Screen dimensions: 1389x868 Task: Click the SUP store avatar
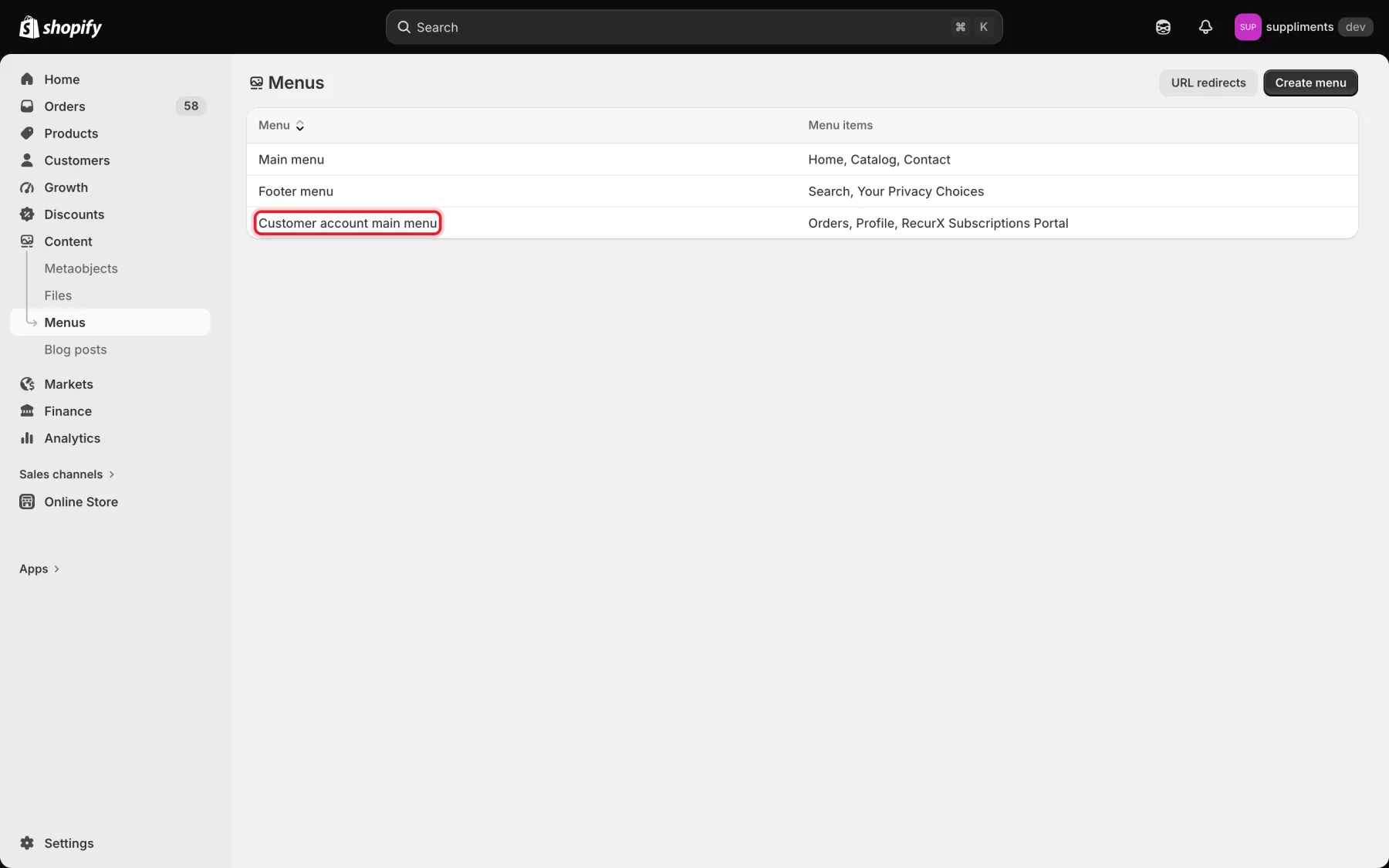click(x=1248, y=27)
